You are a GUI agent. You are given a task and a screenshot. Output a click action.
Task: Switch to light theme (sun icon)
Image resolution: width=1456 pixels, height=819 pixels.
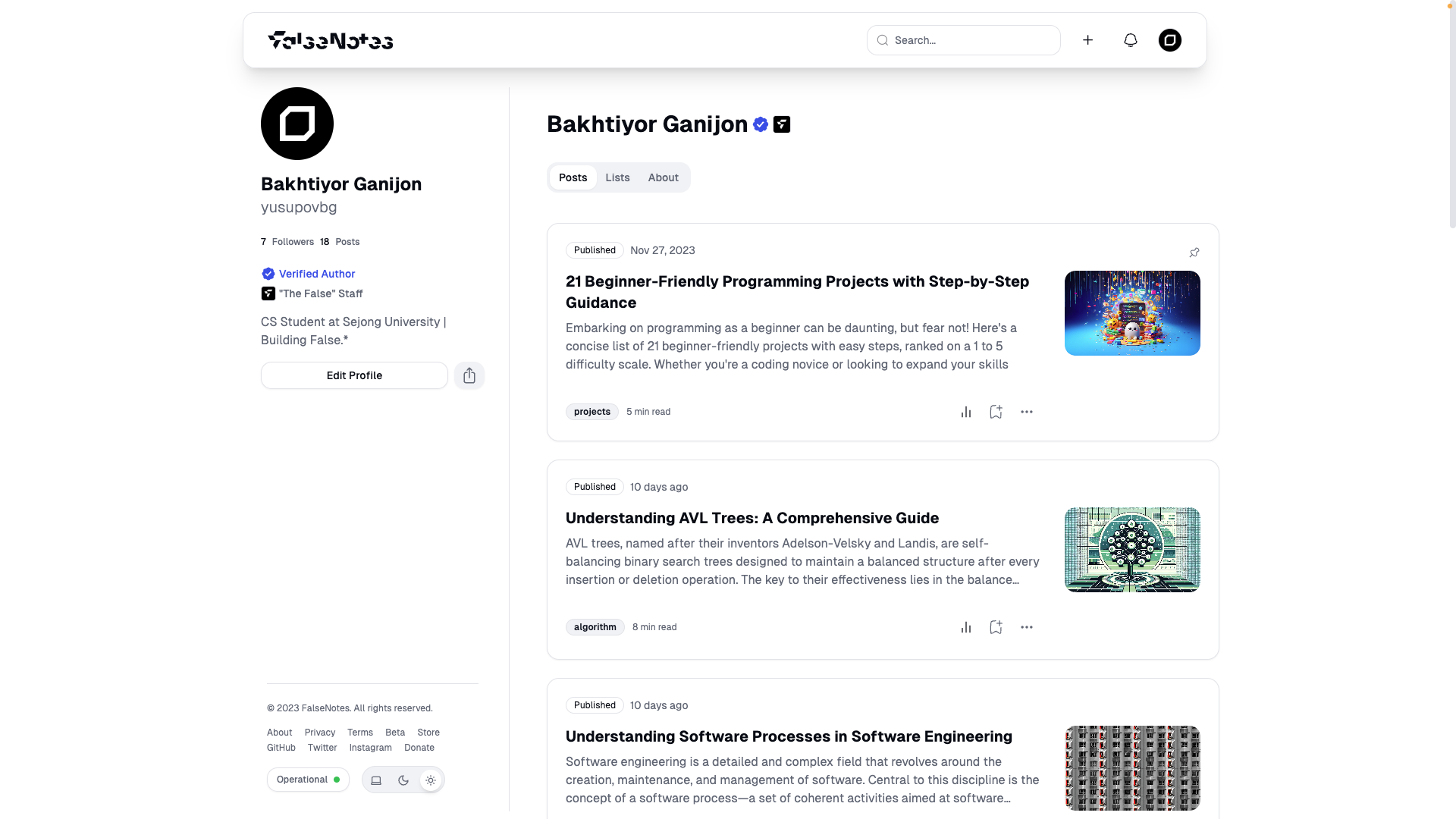[x=431, y=780]
